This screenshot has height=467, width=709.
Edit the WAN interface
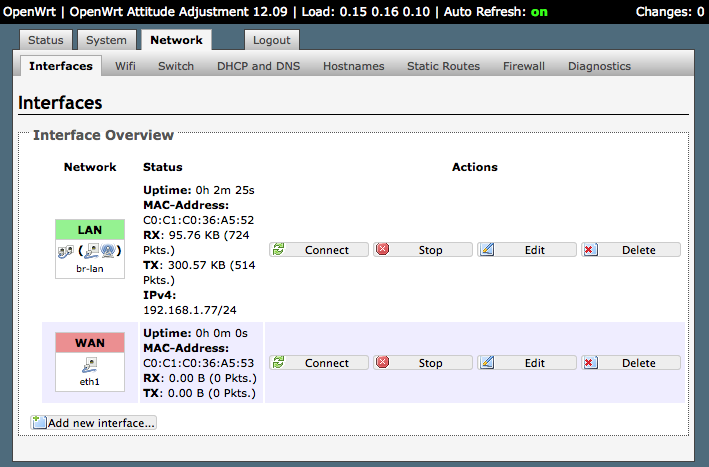pos(527,363)
